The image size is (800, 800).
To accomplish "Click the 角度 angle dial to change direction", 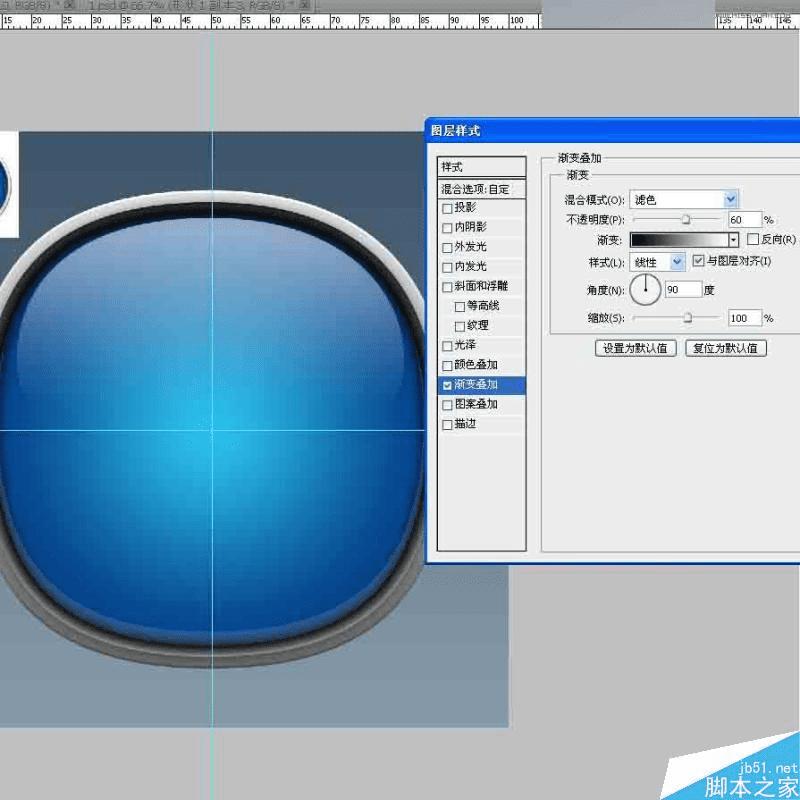I will [646, 289].
